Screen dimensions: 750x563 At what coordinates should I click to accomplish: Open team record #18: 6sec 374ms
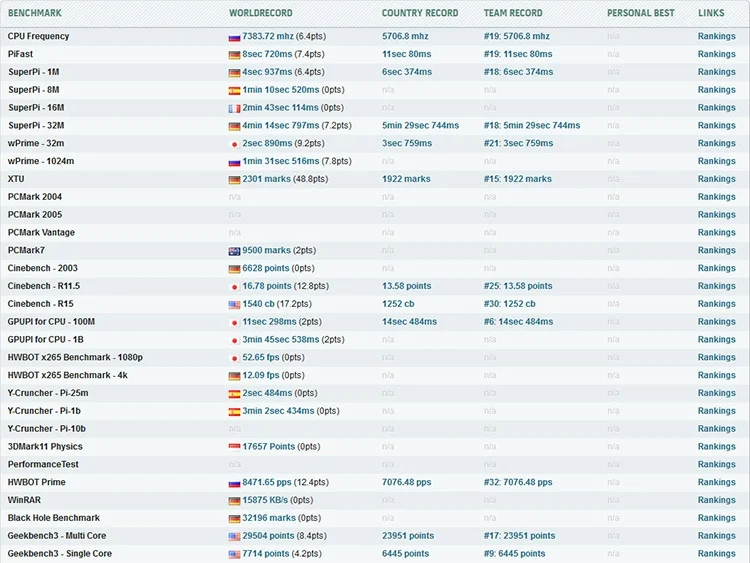518,72
